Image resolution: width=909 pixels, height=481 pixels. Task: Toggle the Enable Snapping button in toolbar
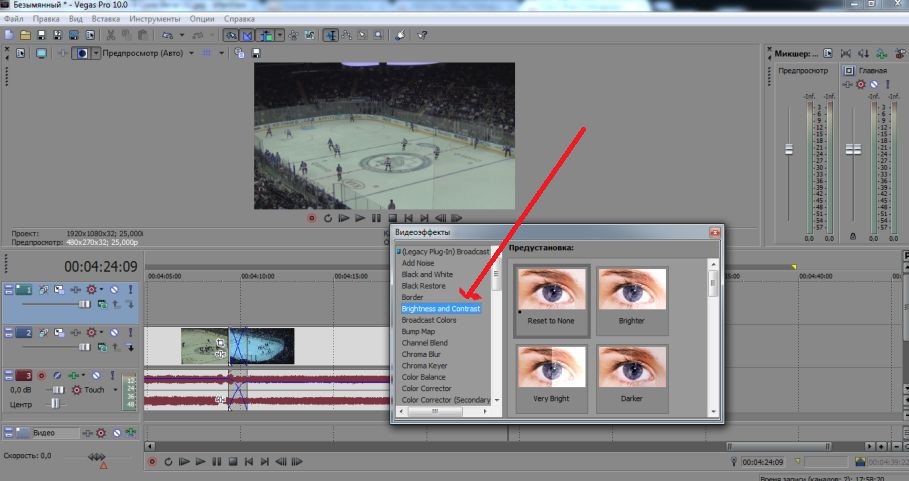231,35
